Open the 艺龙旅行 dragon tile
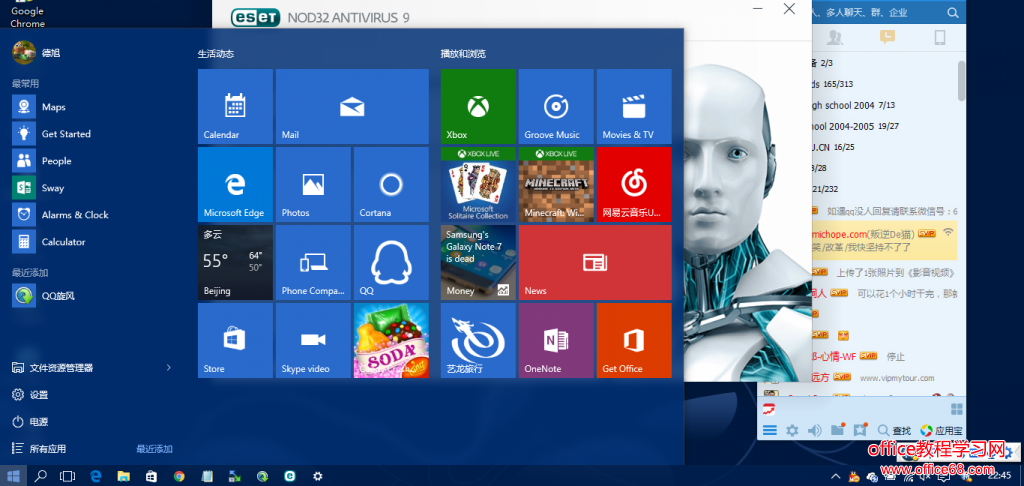The image size is (1024, 486). (478, 340)
